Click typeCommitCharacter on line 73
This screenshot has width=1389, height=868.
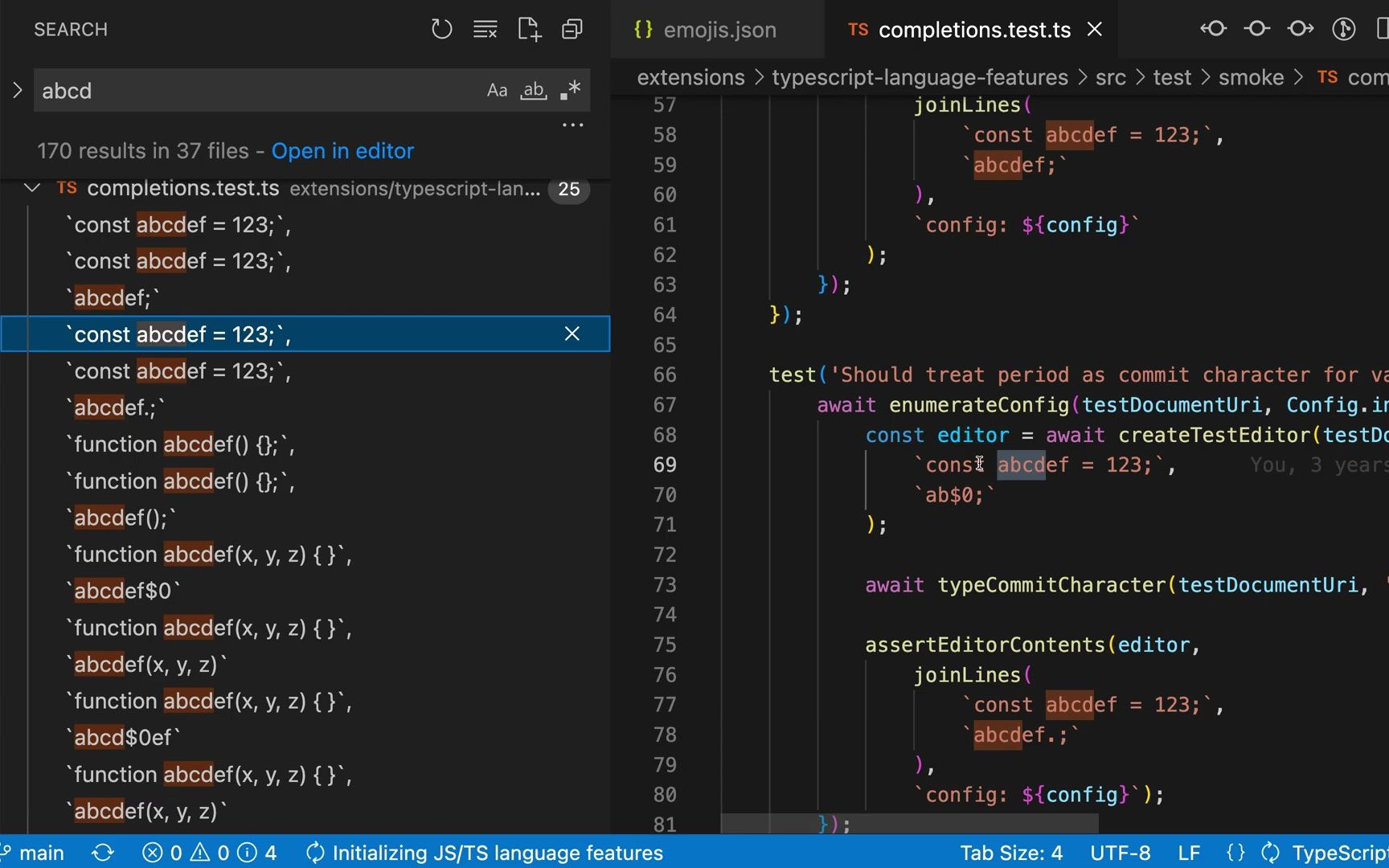[1051, 585]
